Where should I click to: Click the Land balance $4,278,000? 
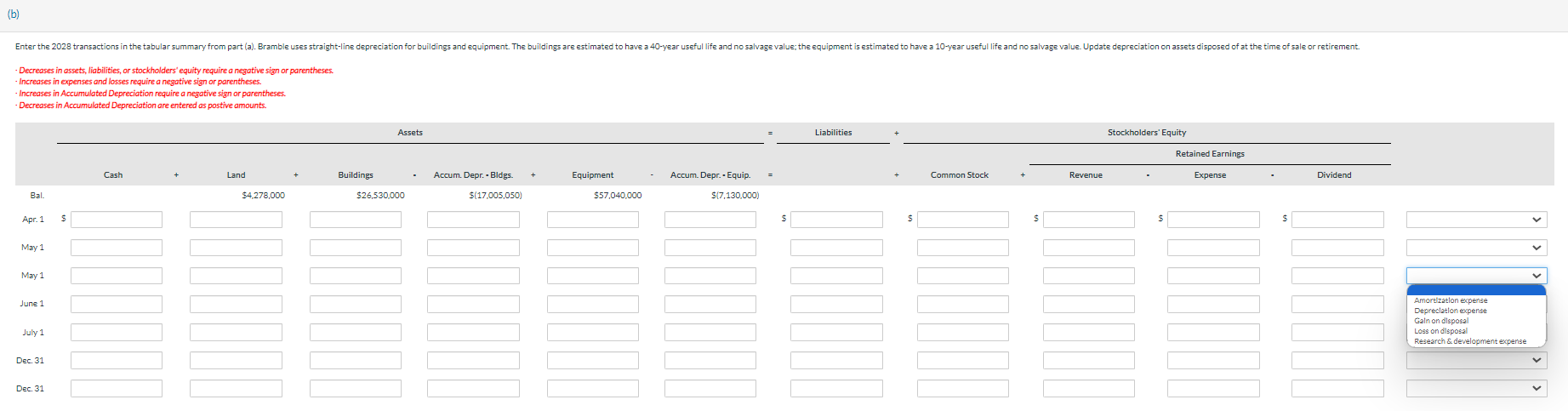(x=264, y=196)
